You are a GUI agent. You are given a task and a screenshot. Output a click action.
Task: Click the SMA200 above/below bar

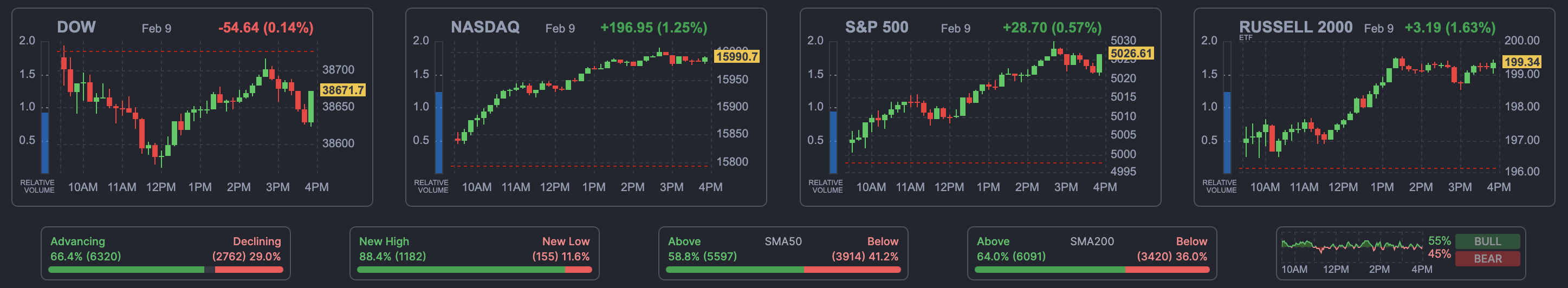coord(1092,269)
